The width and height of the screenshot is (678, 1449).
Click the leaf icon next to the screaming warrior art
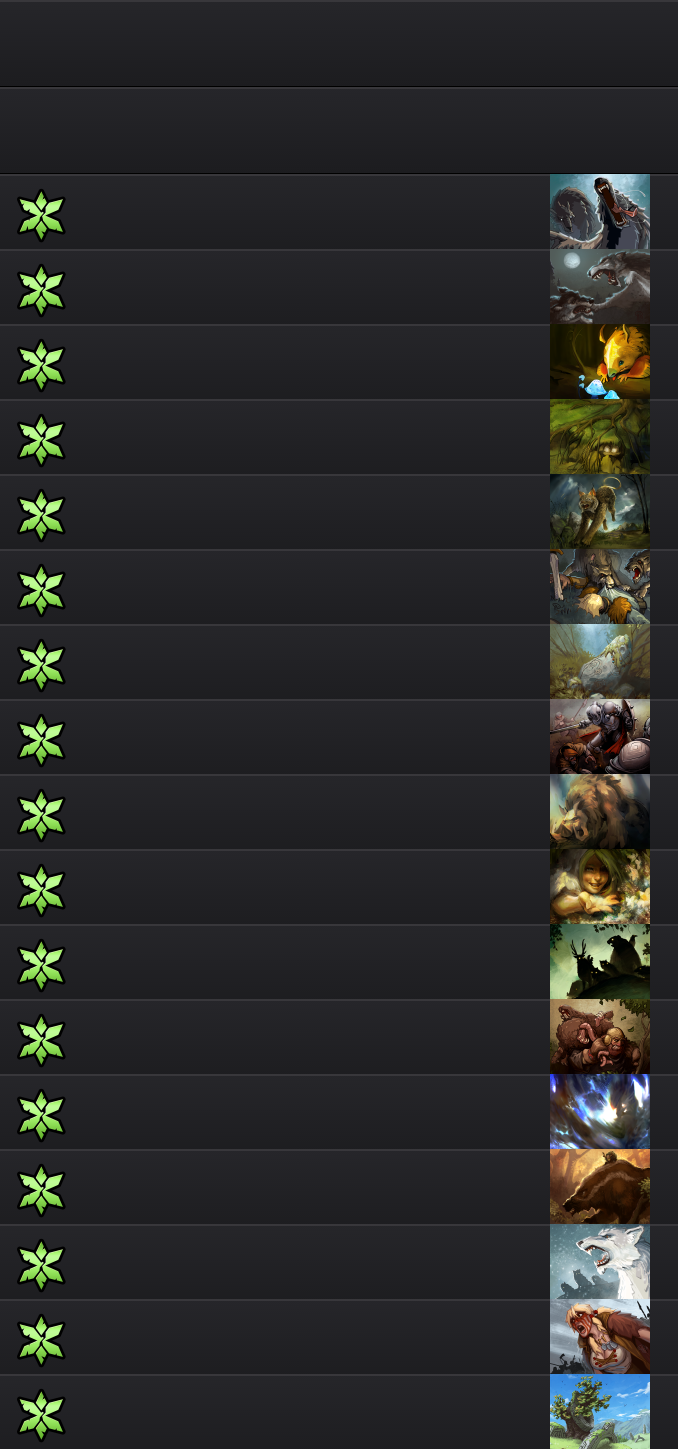(x=41, y=1340)
